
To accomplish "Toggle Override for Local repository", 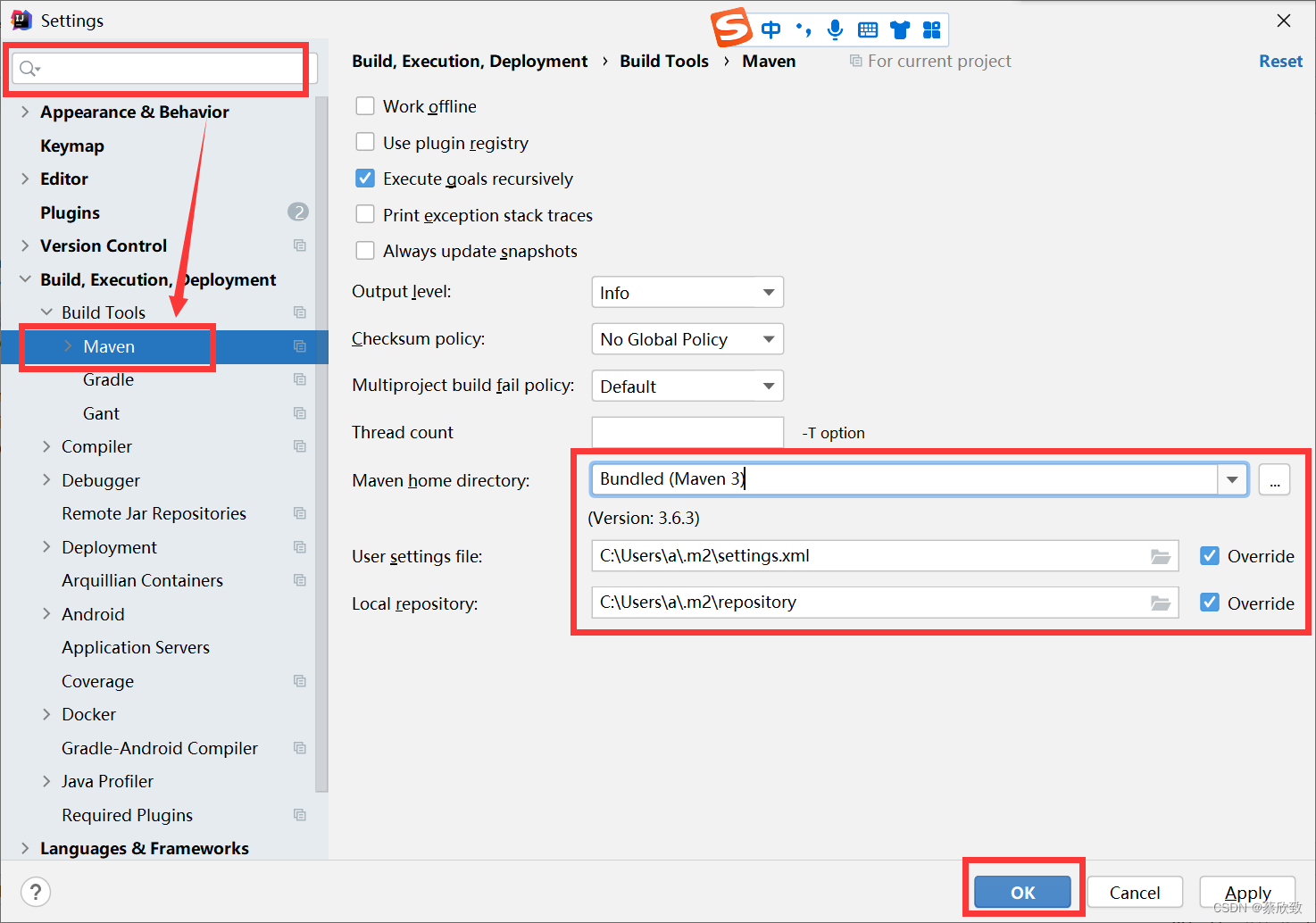I will [1210, 603].
